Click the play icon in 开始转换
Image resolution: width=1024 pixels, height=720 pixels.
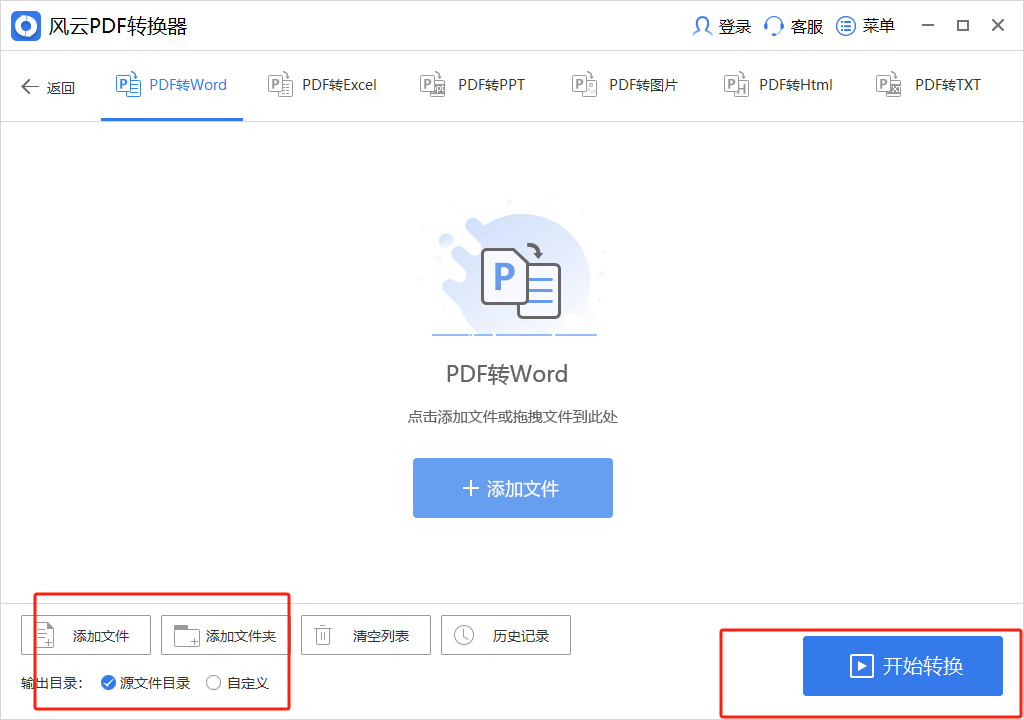861,666
